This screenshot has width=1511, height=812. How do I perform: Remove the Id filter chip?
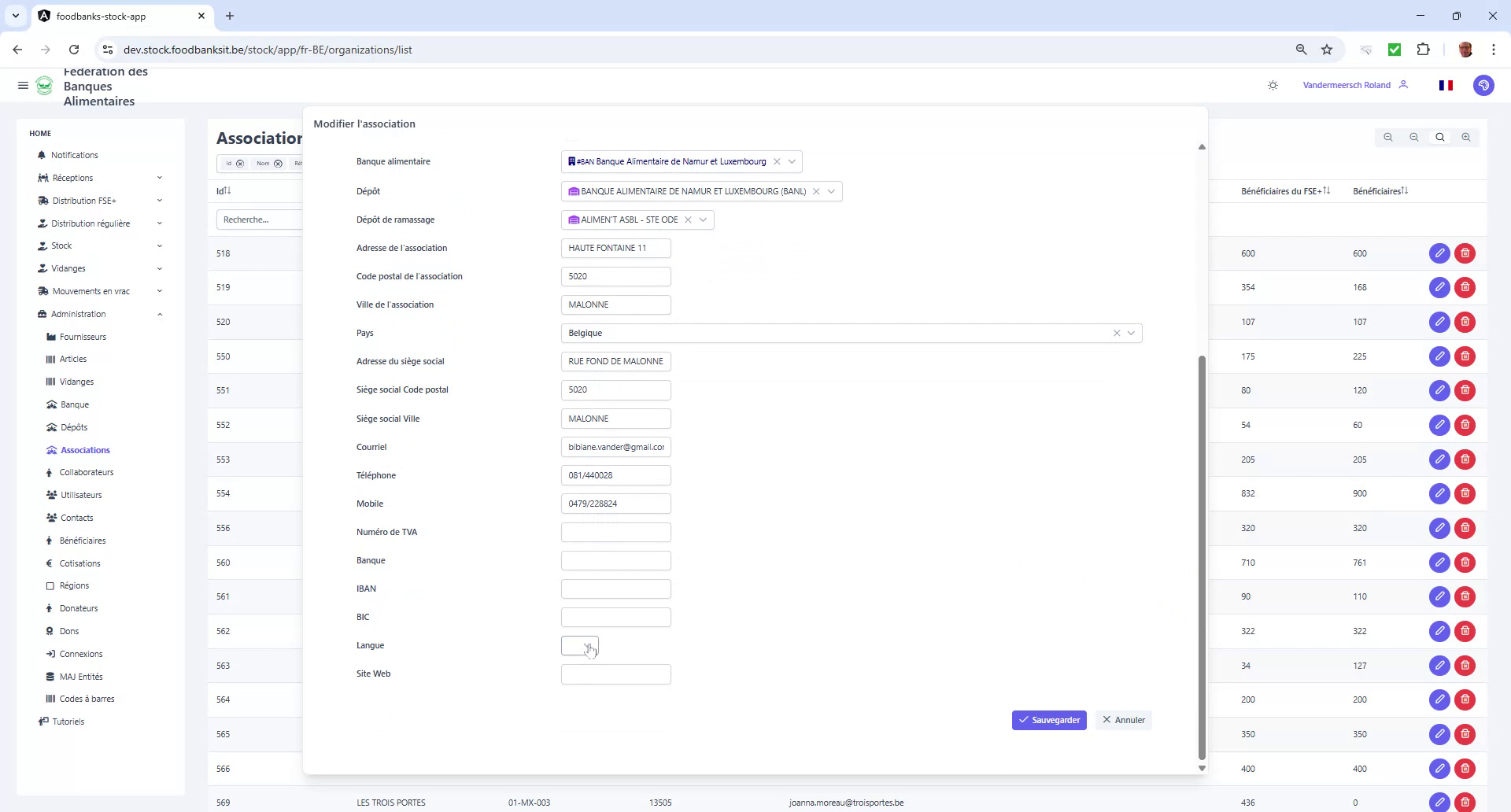(240, 163)
